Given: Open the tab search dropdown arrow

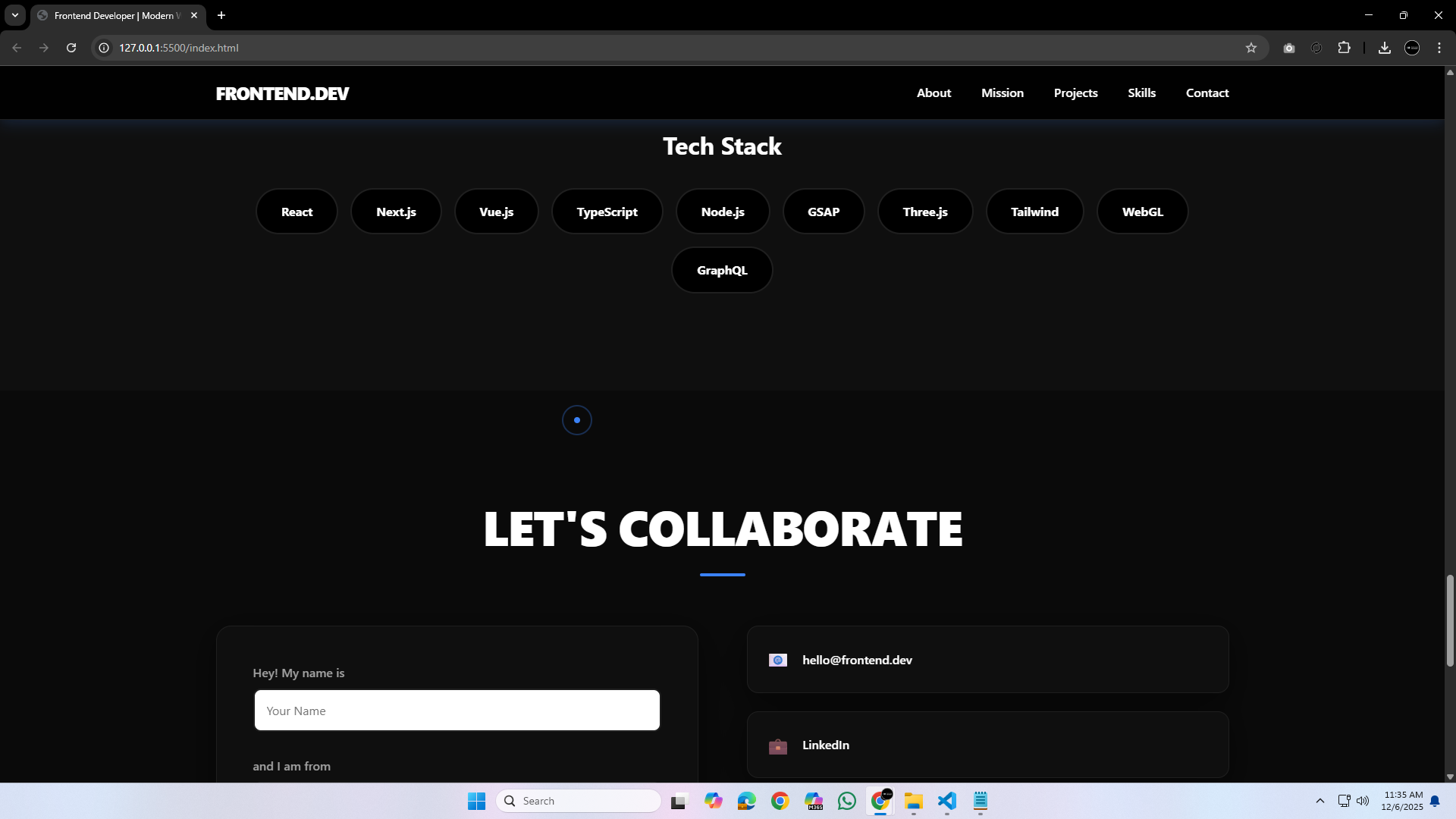Looking at the screenshot, I should [x=14, y=15].
